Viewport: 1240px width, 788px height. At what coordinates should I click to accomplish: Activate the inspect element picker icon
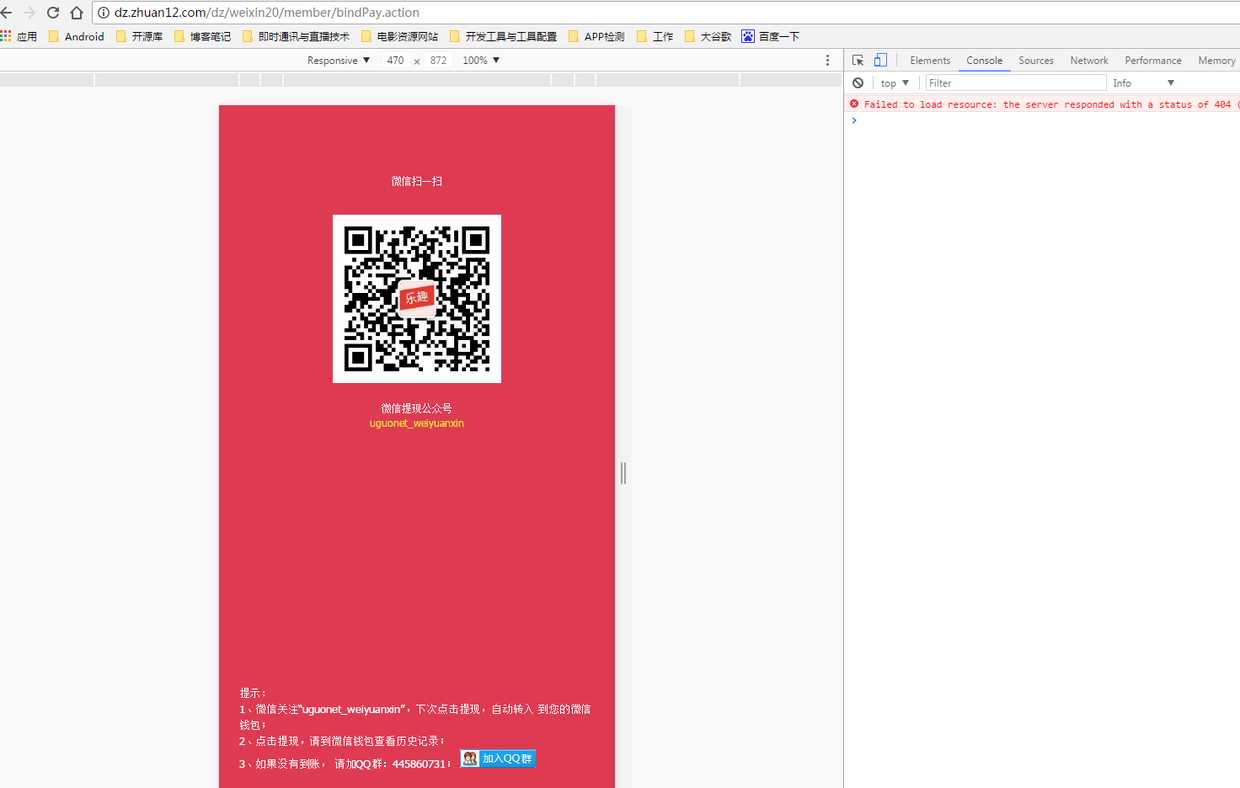coord(858,61)
